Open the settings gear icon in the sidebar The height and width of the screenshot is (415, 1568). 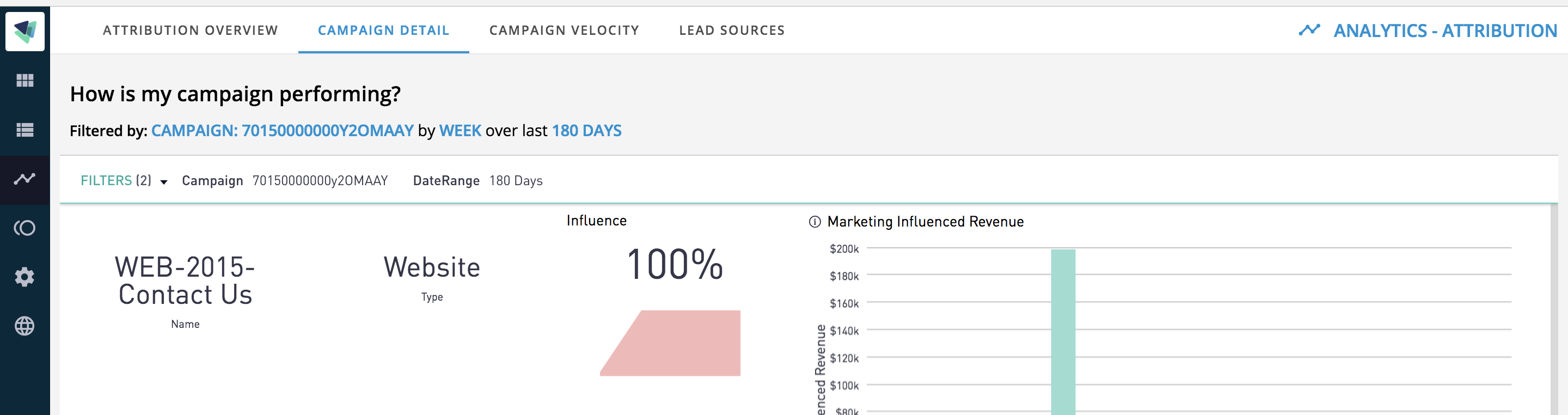click(25, 277)
